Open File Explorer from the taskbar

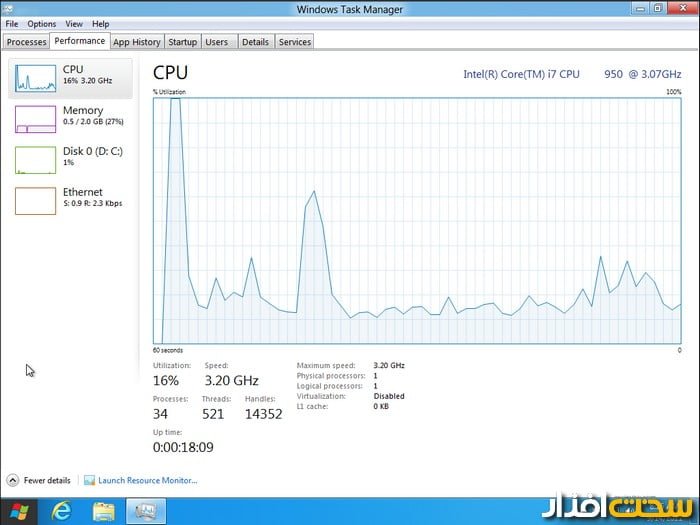point(104,512)
